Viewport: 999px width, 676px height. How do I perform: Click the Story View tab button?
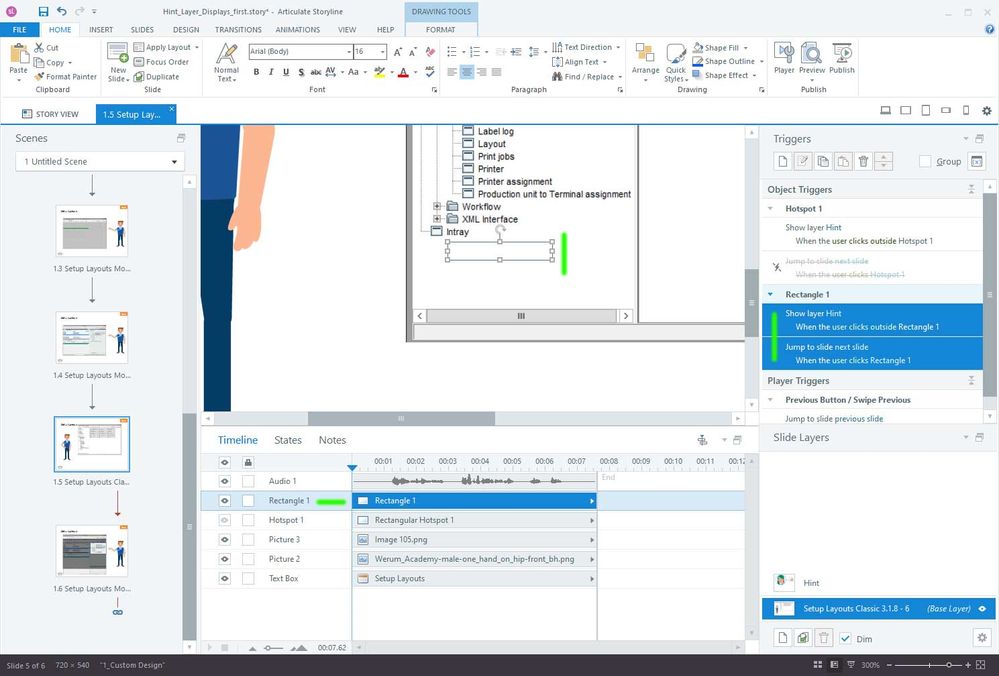coord(50,114)
